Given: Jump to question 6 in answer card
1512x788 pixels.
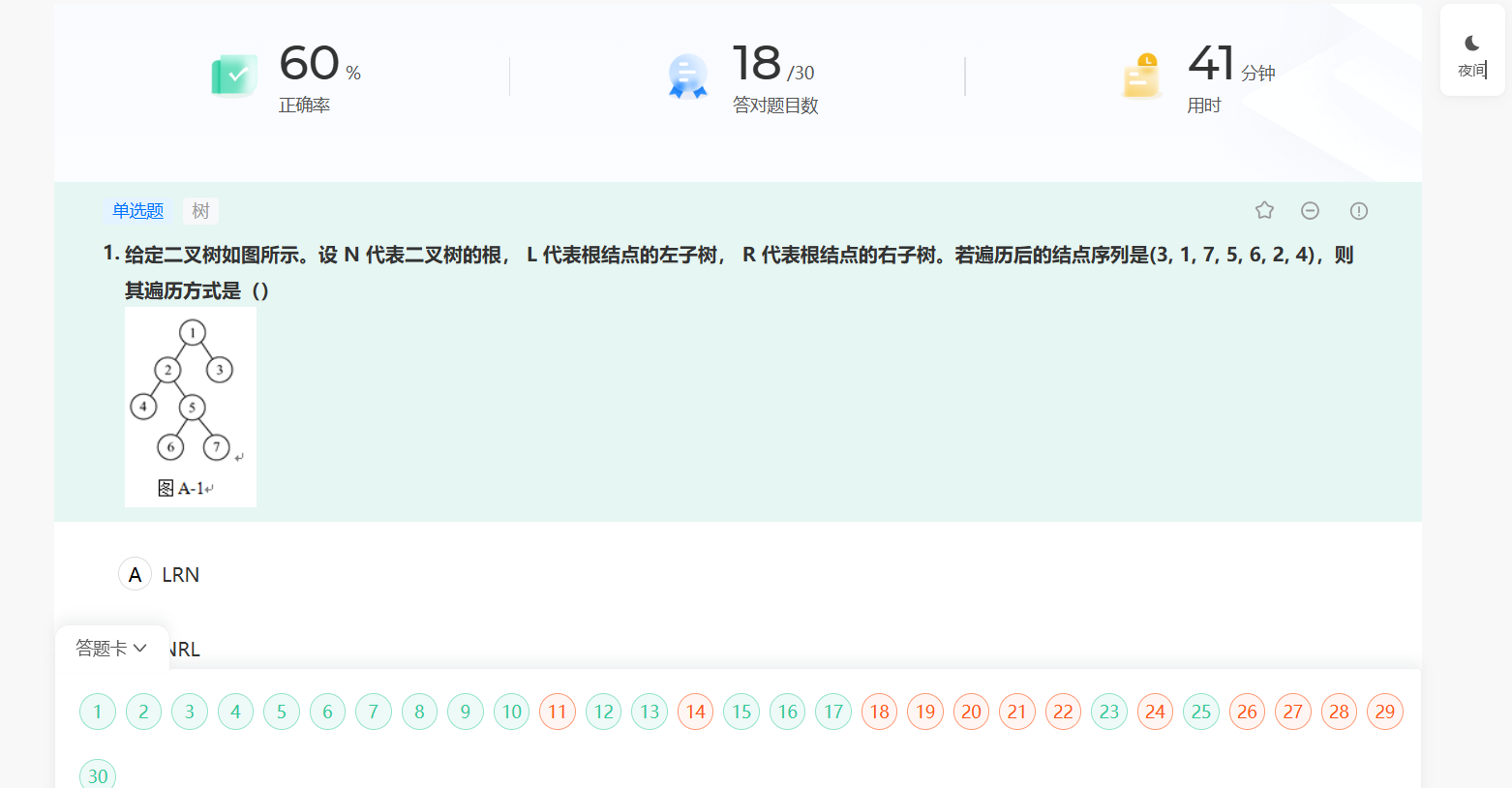Looking at the screenshot, I should pos(327,712).
